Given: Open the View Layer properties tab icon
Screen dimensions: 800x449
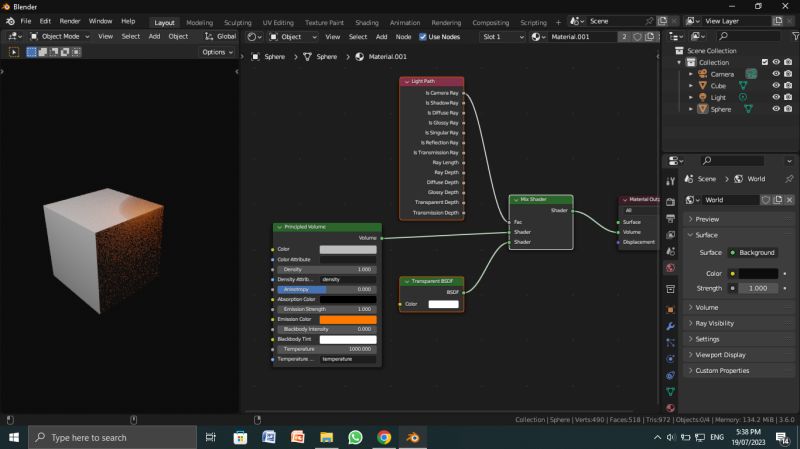Looking at the screenshot, I should pos(670,235).
